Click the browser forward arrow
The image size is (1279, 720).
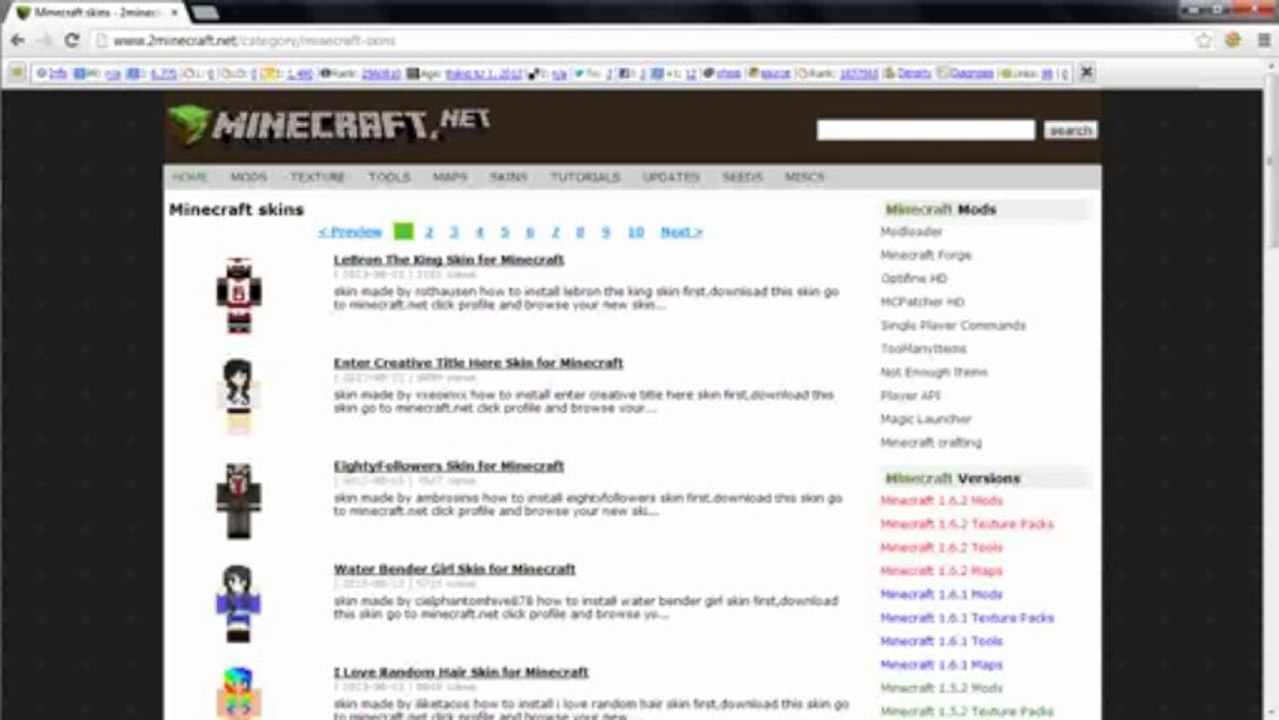[x=44, y=41]
